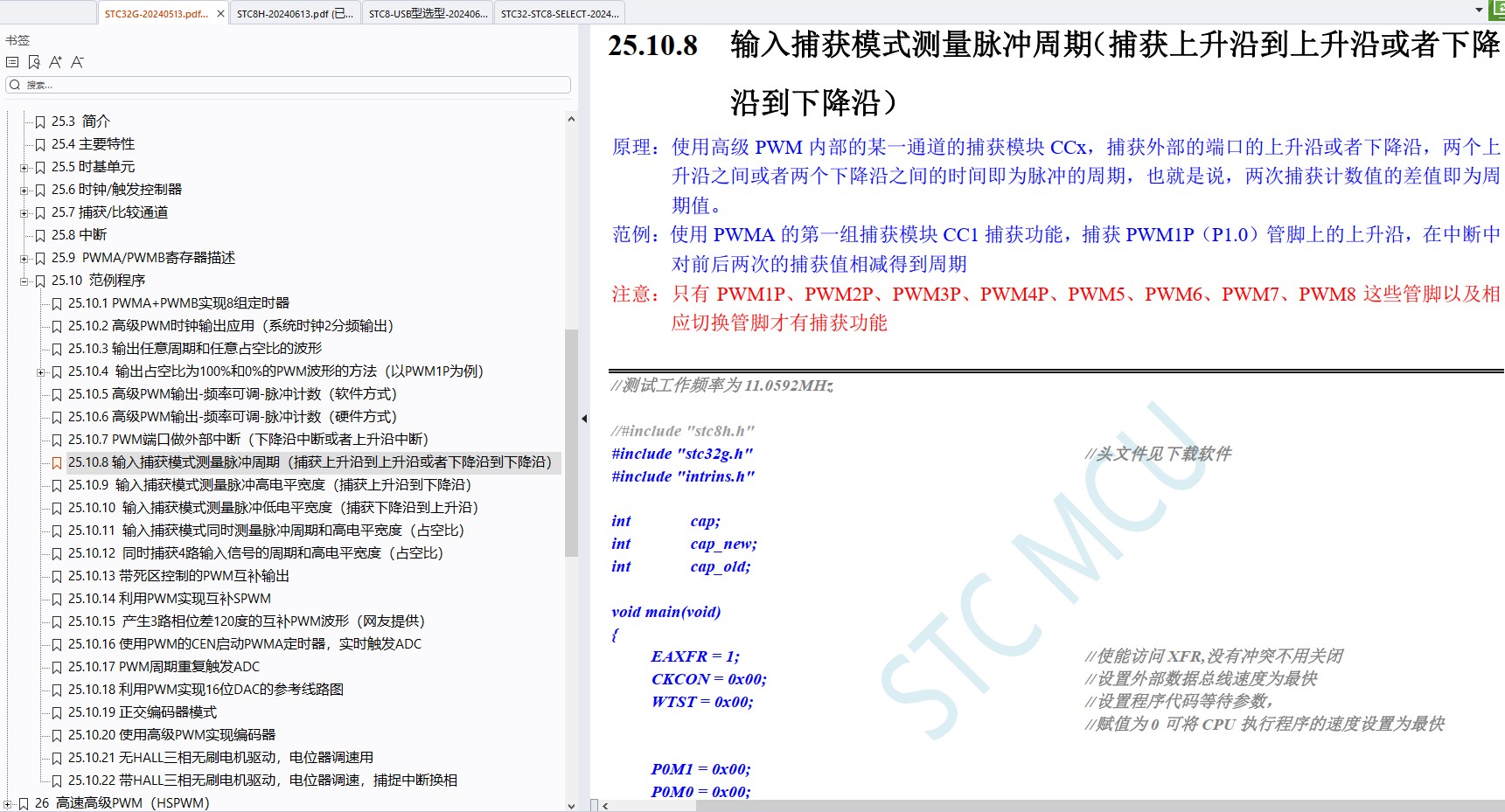Viewport: 1505px width, 812px height.
Task: Switch to the STC32-STC8-SELECT tab
Action: (x=560, y=14)
